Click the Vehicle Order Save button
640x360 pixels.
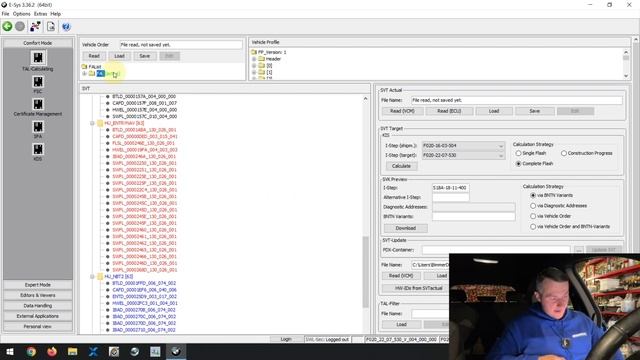point(144,56)
